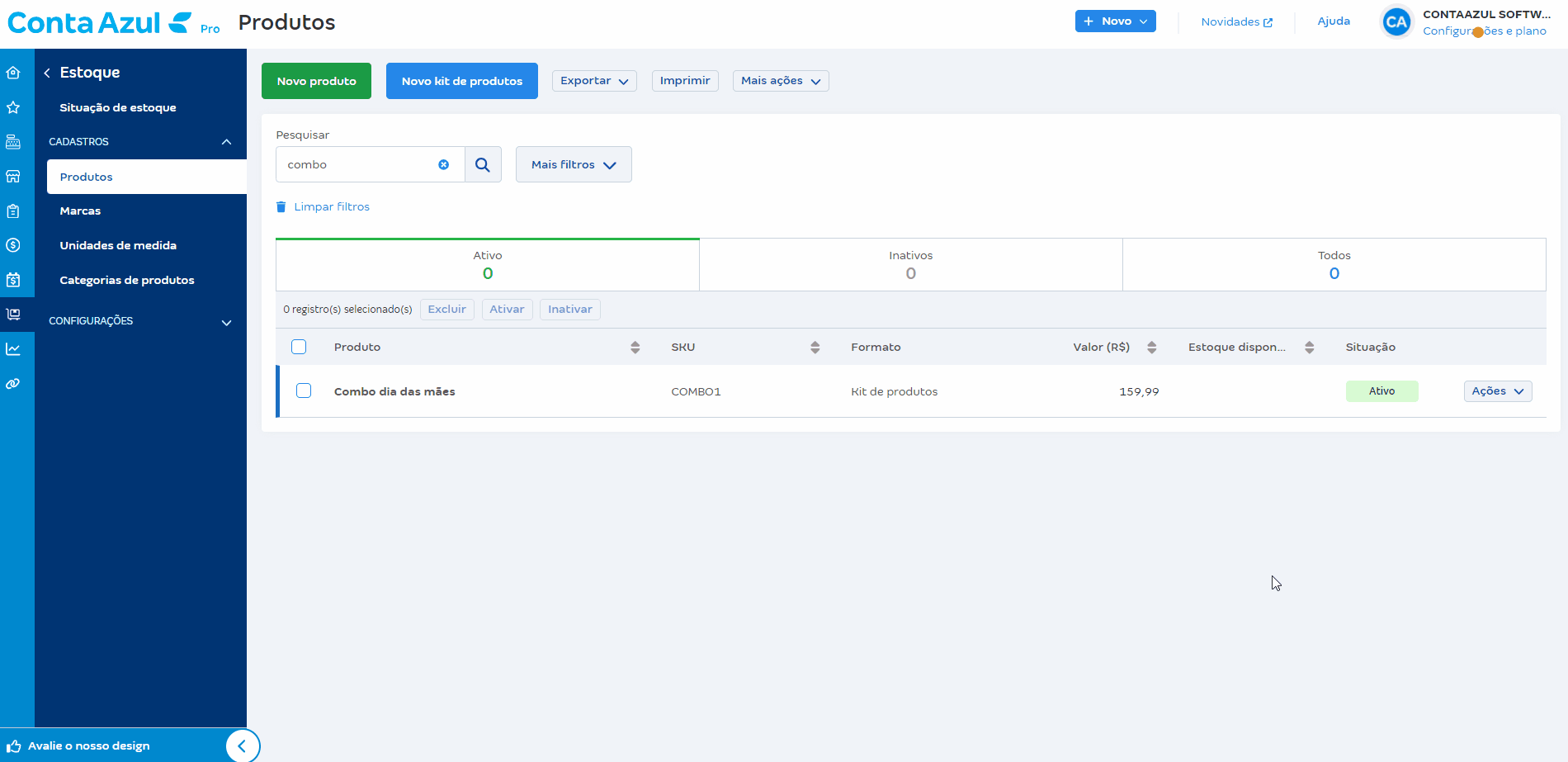Open Situação de estoque menu item
1568x762 pixels.
tap(118, 108)
